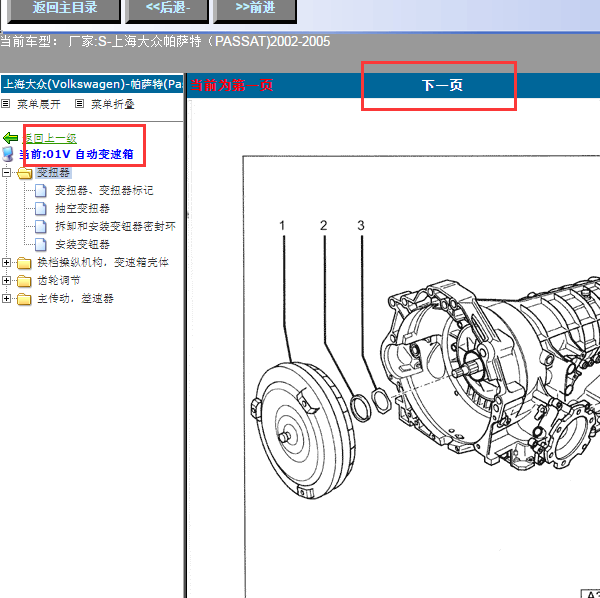The height and width of the screenshot is (598, 600).
Task: Collapse the 变扭器 tree node
Action: pos(6,173)
